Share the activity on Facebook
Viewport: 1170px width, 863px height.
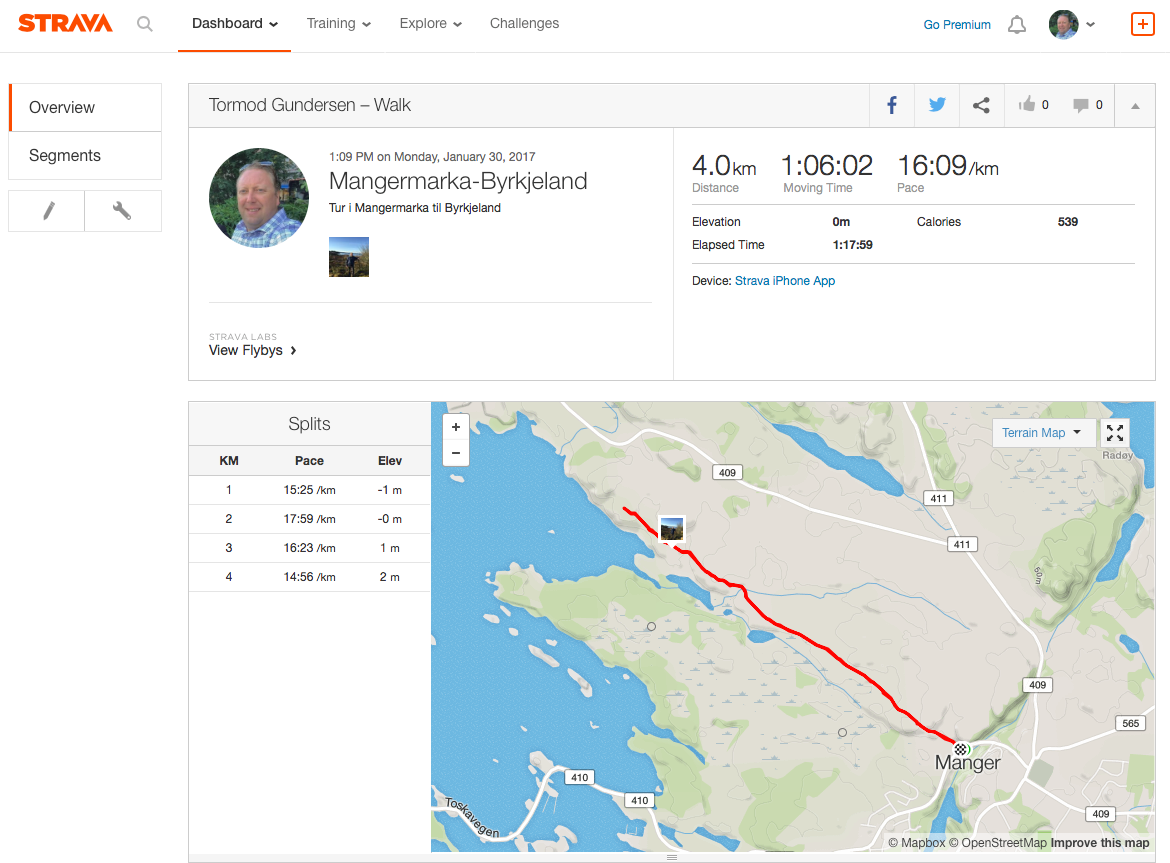892,105
